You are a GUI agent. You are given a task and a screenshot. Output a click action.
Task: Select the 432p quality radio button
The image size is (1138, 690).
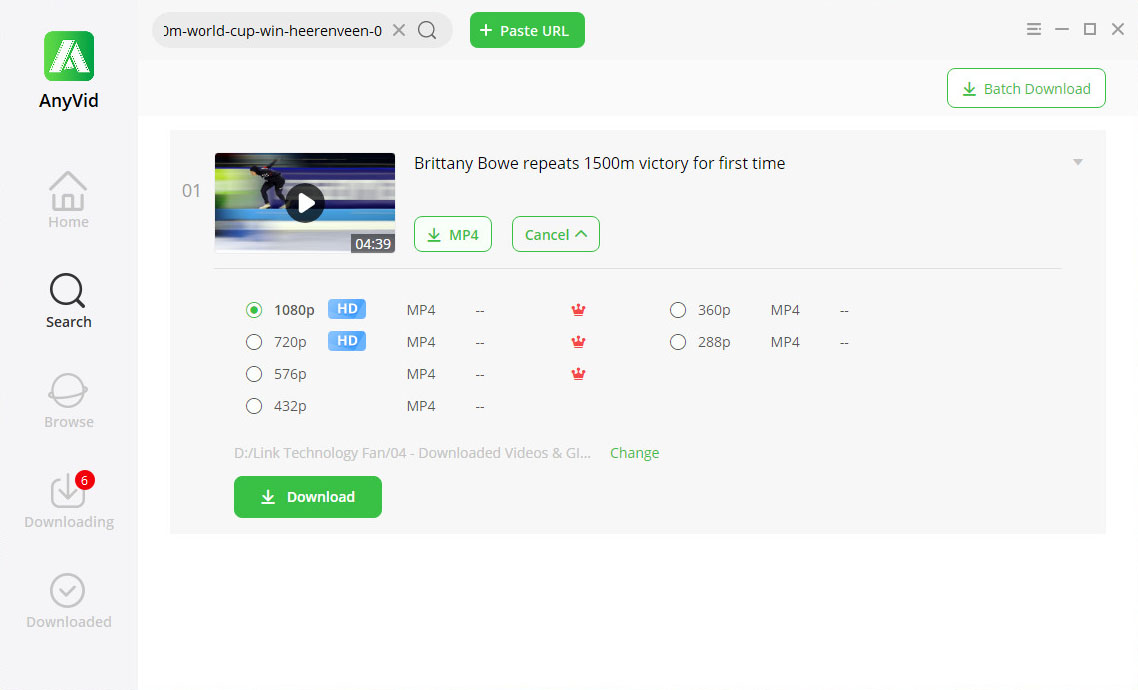pyautogui.click(x=254, y=406)
